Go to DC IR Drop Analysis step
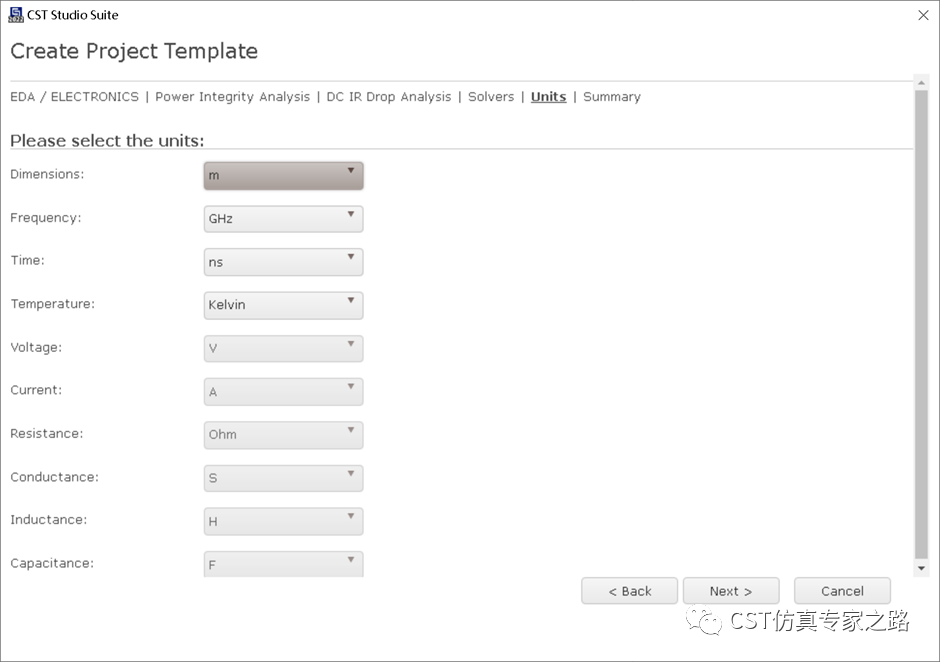The height and width of the screenshot is (662, 940). 388,97
